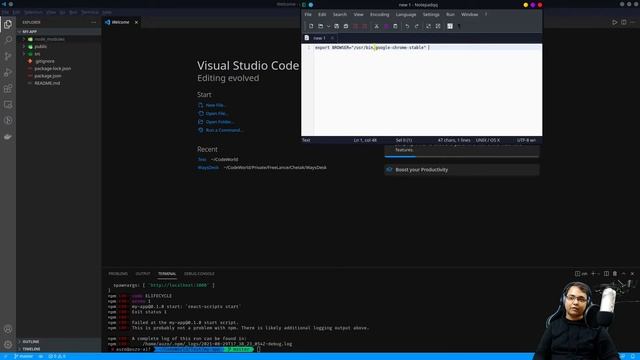Viewport: 640px width, 360px height.
Task: Open Source Control view in VS Code activity bar
Action: tap(8, 56)
